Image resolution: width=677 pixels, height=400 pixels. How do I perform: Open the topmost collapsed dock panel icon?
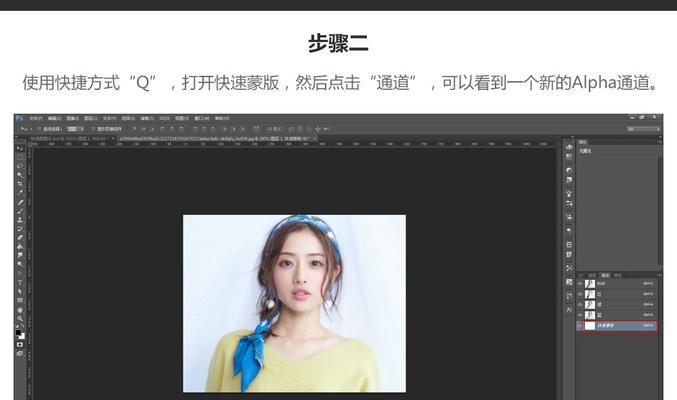(569, 147)
